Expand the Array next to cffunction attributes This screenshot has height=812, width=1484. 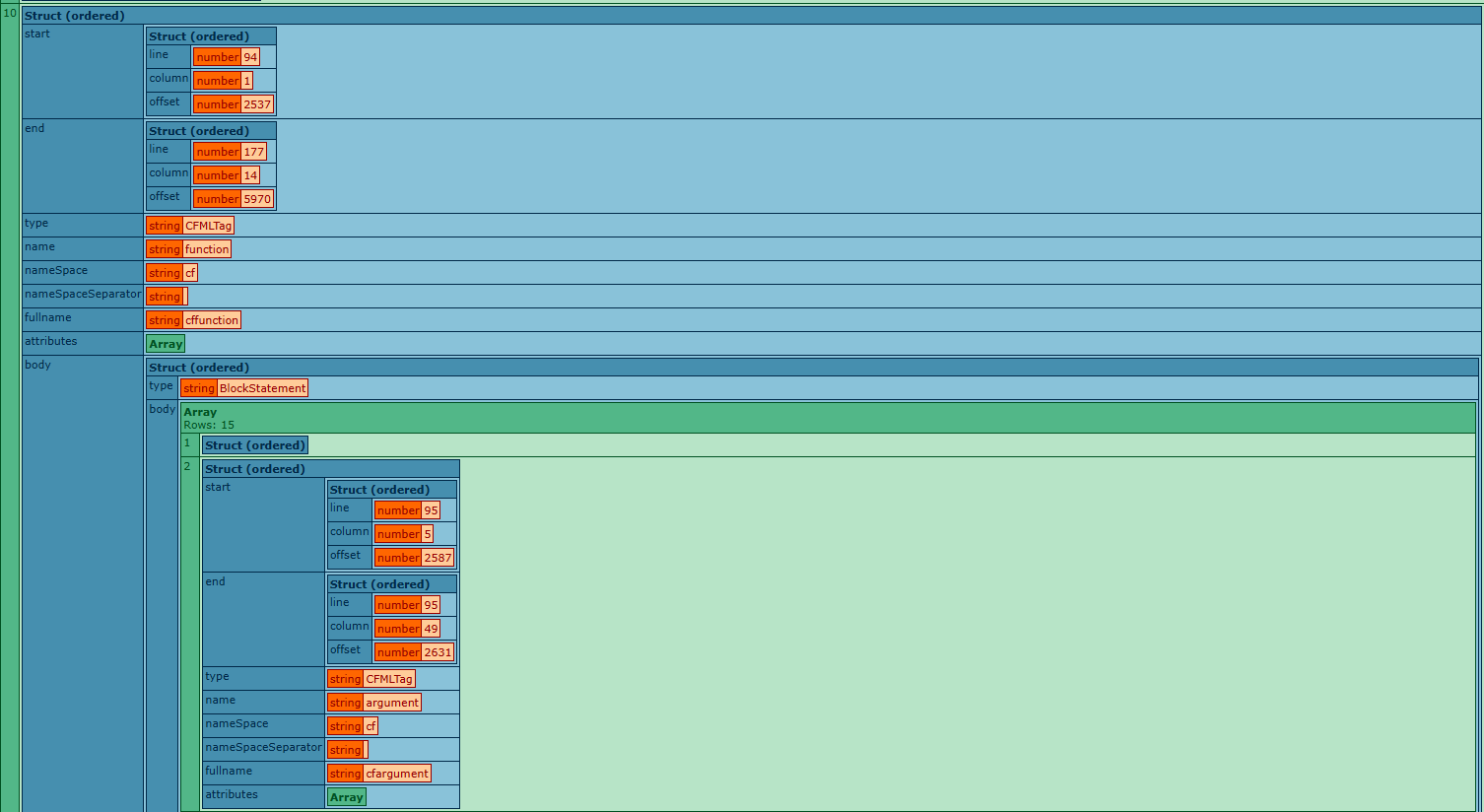(166, 344)
